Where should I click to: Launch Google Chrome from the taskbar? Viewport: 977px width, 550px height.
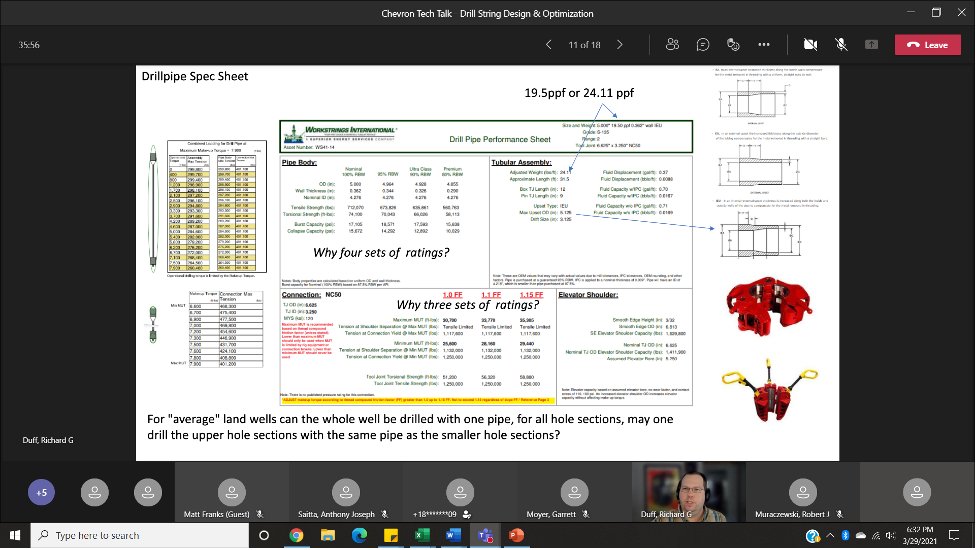[296, 536]
